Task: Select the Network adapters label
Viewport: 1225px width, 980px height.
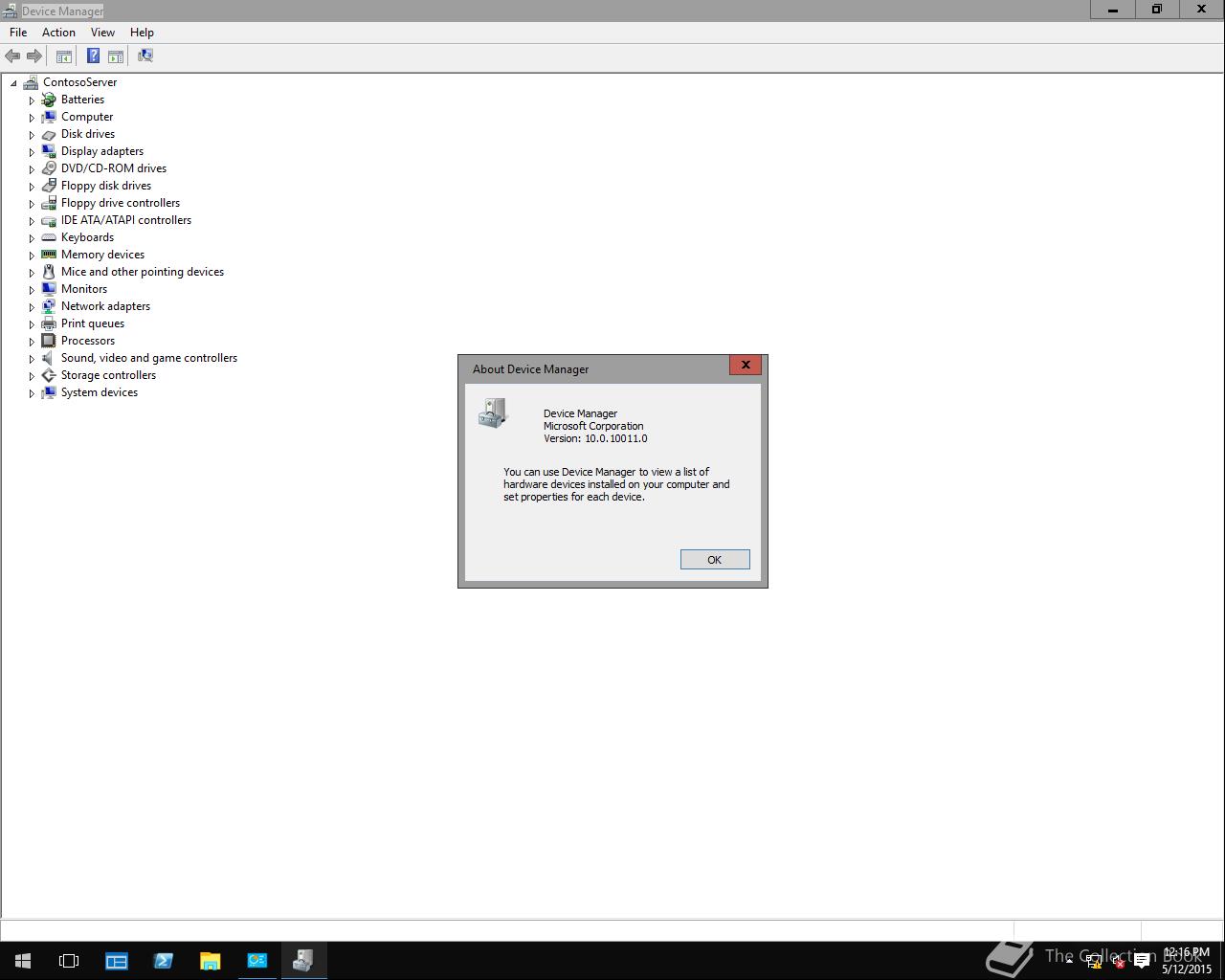Action: (x=105, y=306)
